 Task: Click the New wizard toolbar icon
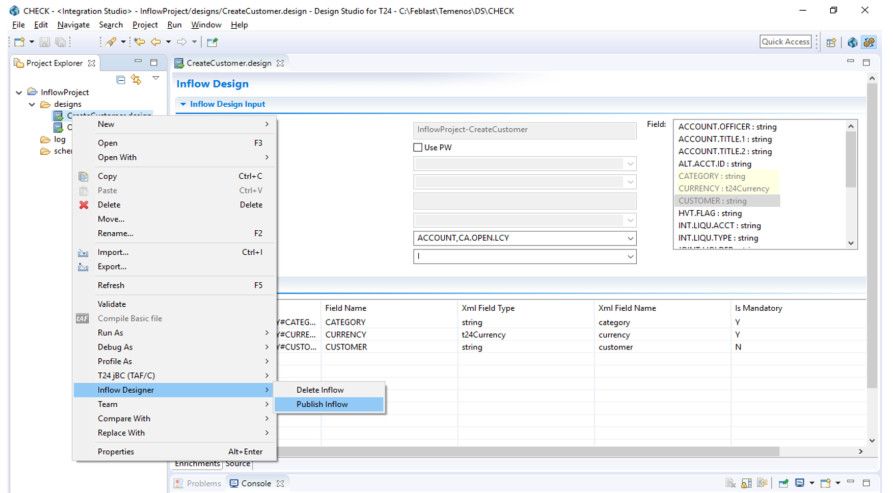19,42
